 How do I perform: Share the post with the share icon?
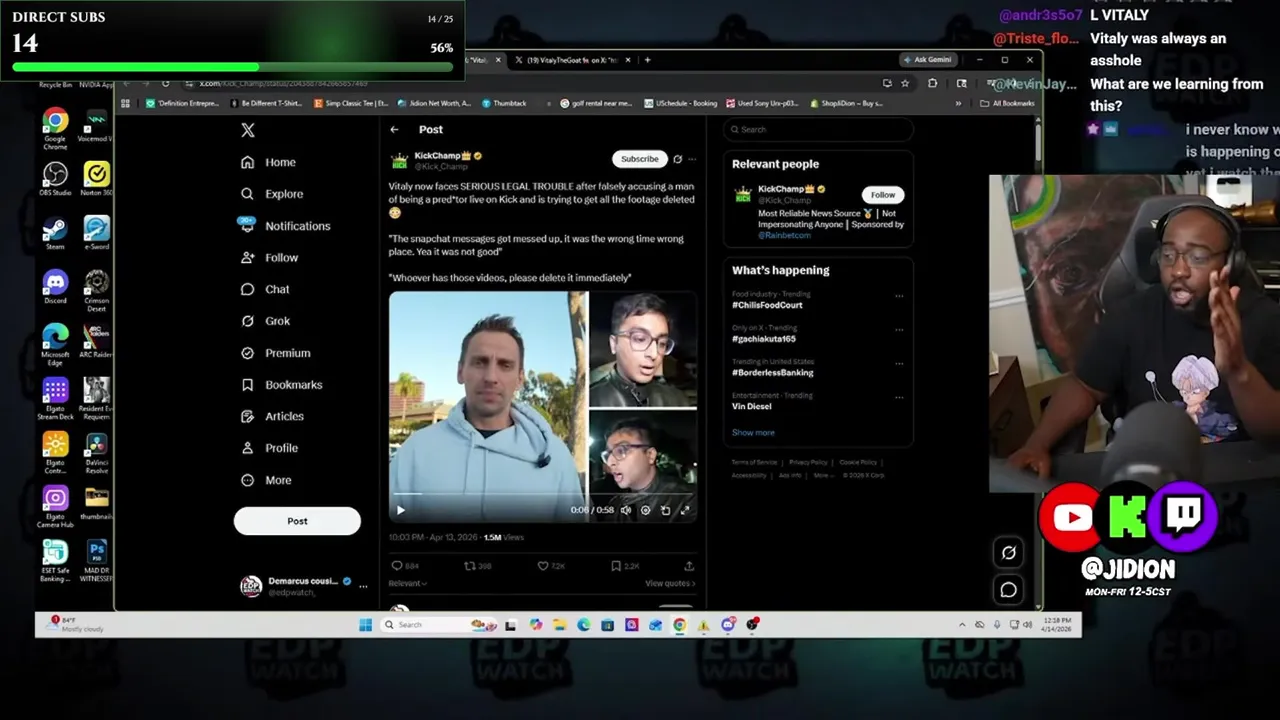(689, 566)
